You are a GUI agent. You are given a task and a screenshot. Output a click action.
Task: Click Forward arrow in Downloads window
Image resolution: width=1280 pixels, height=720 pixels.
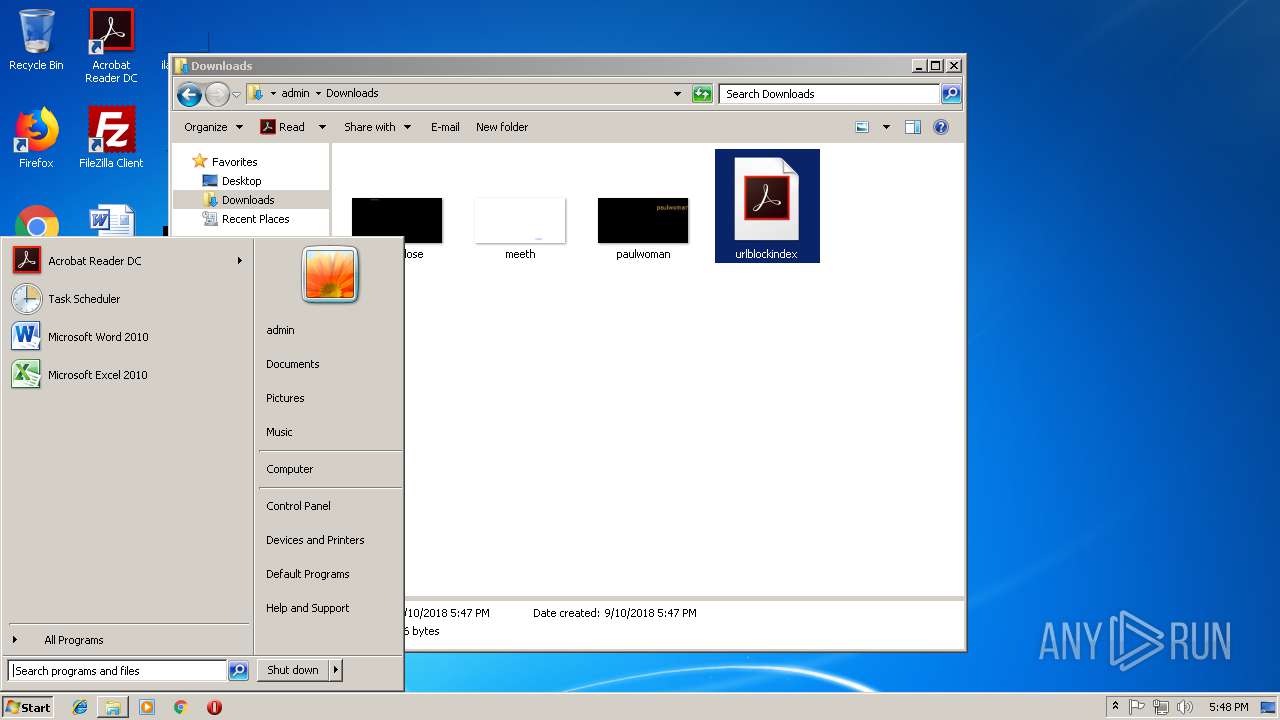pyautogui.click(x=217, y=94)
